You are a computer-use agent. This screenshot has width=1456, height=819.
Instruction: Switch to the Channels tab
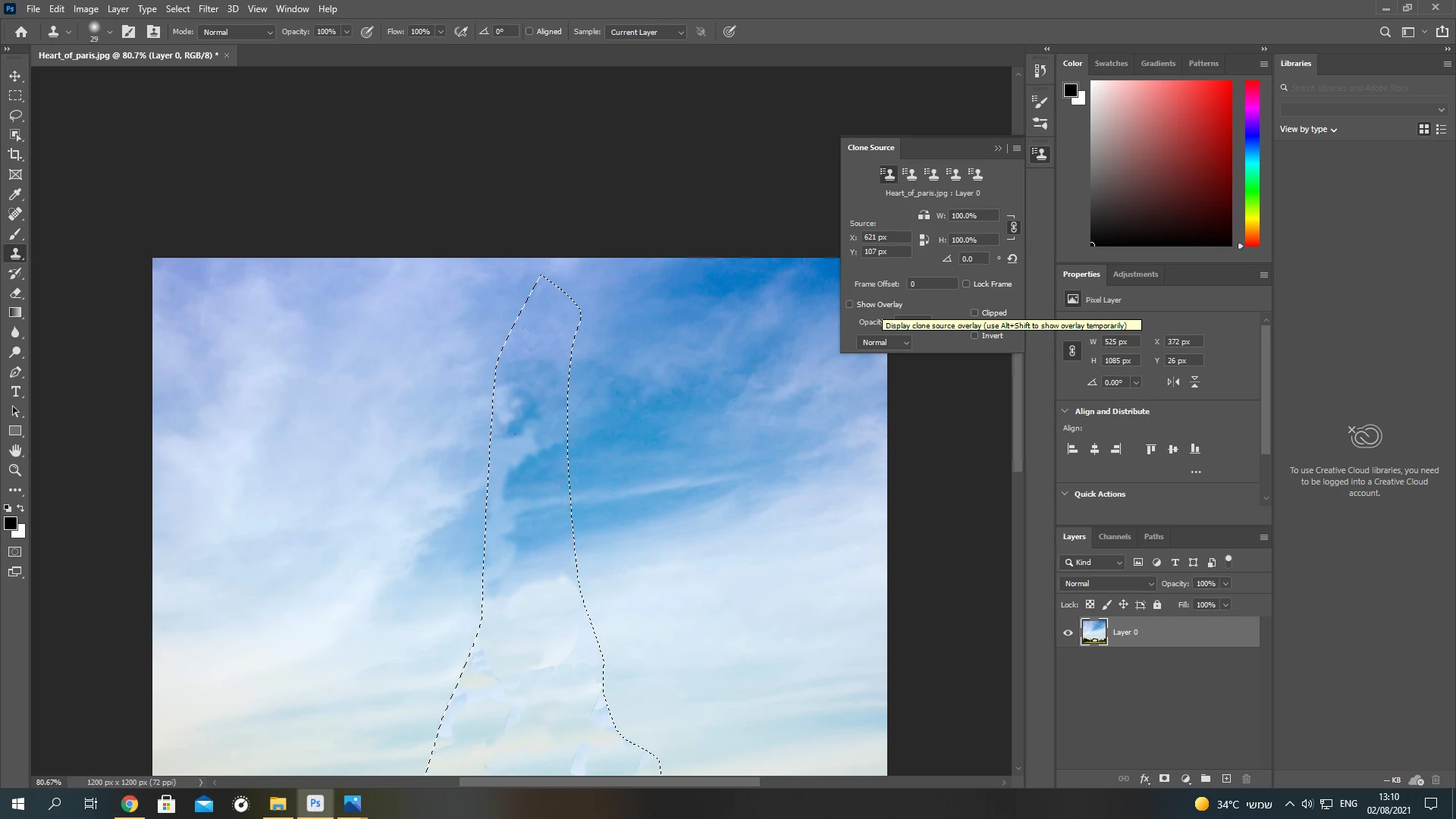[x=1114, y=536]
